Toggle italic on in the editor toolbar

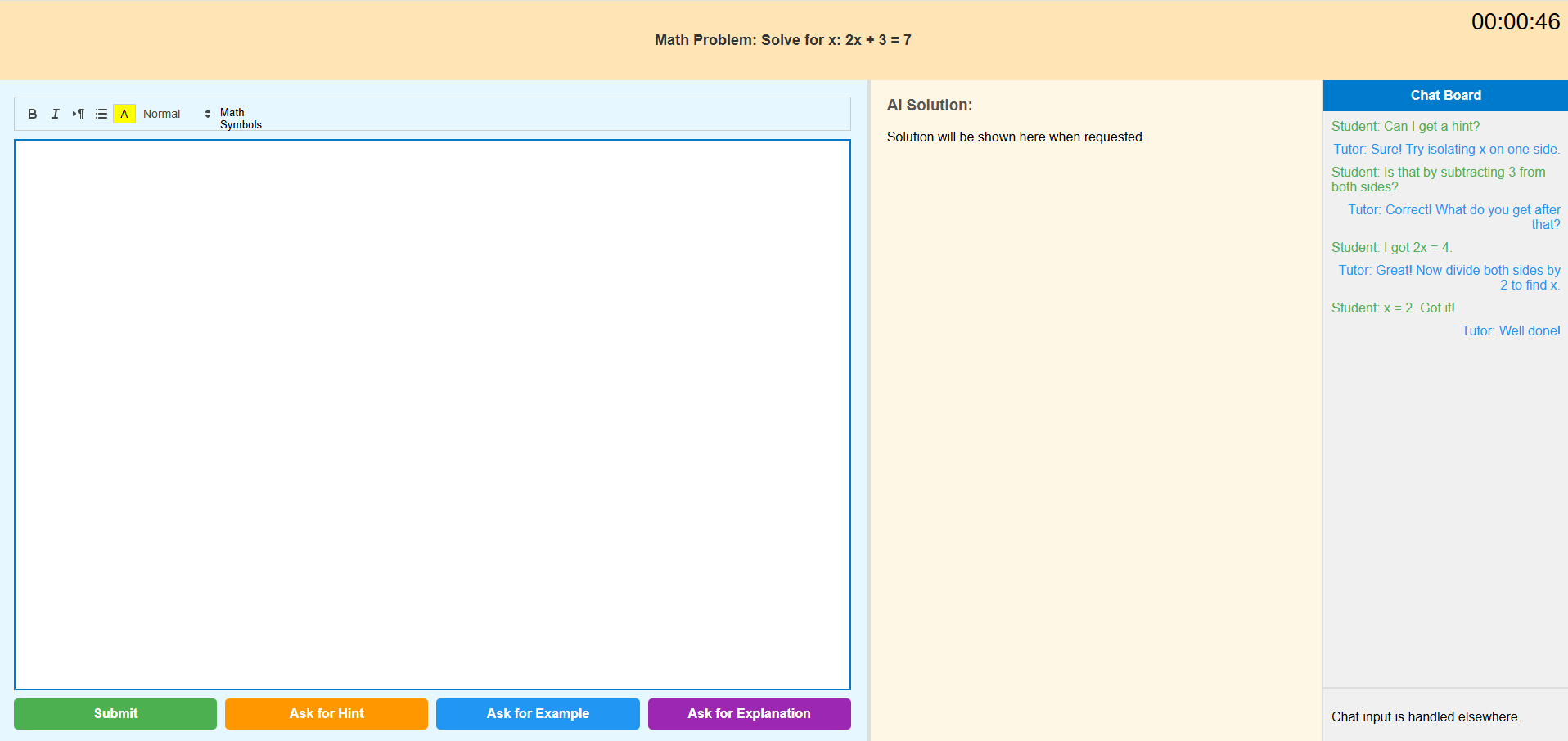click(x=55, y=114)
